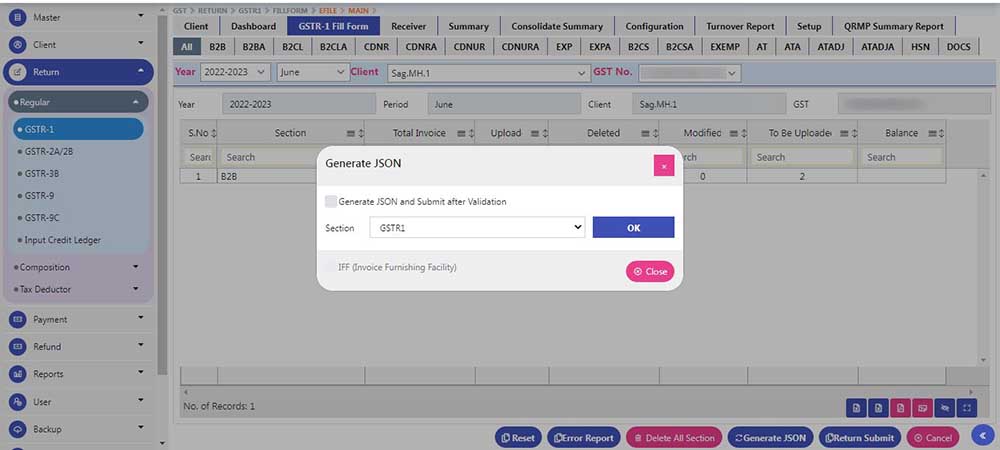Click the Backup cloud icon
The height and width of the screenshot is (450, 1000).
click(17, 429)
